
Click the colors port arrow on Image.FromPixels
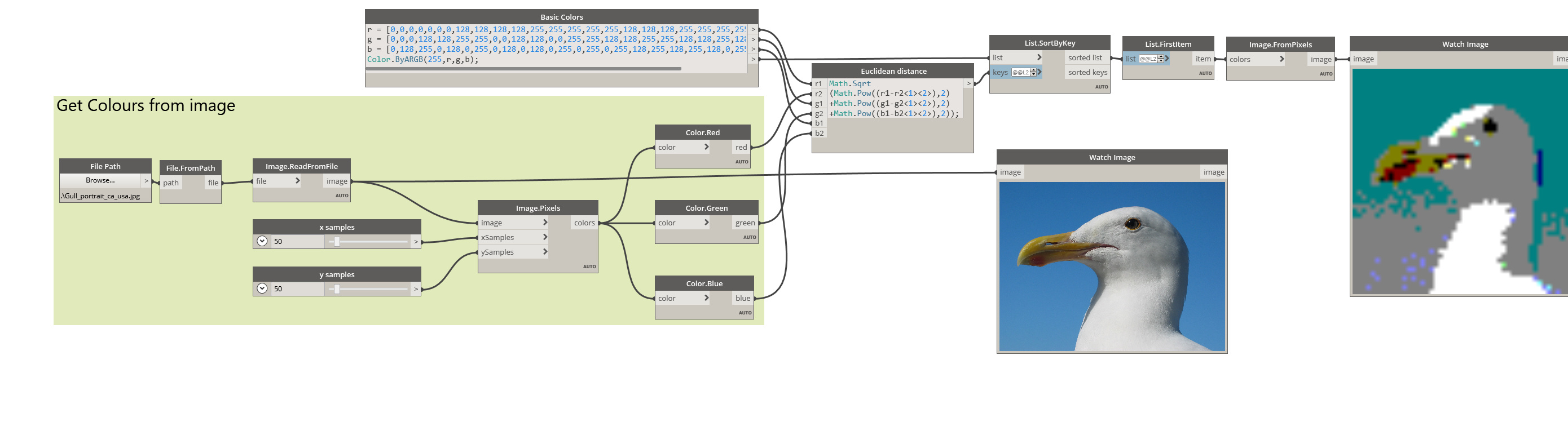point(1282,60)
